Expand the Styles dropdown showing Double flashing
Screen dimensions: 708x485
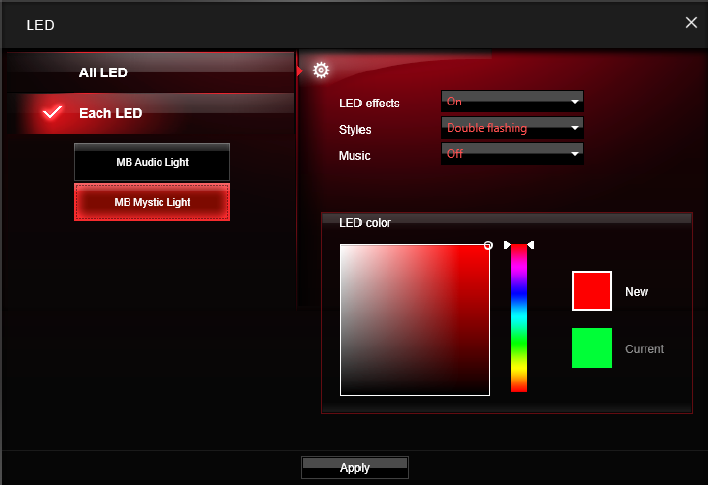[512, 128]
